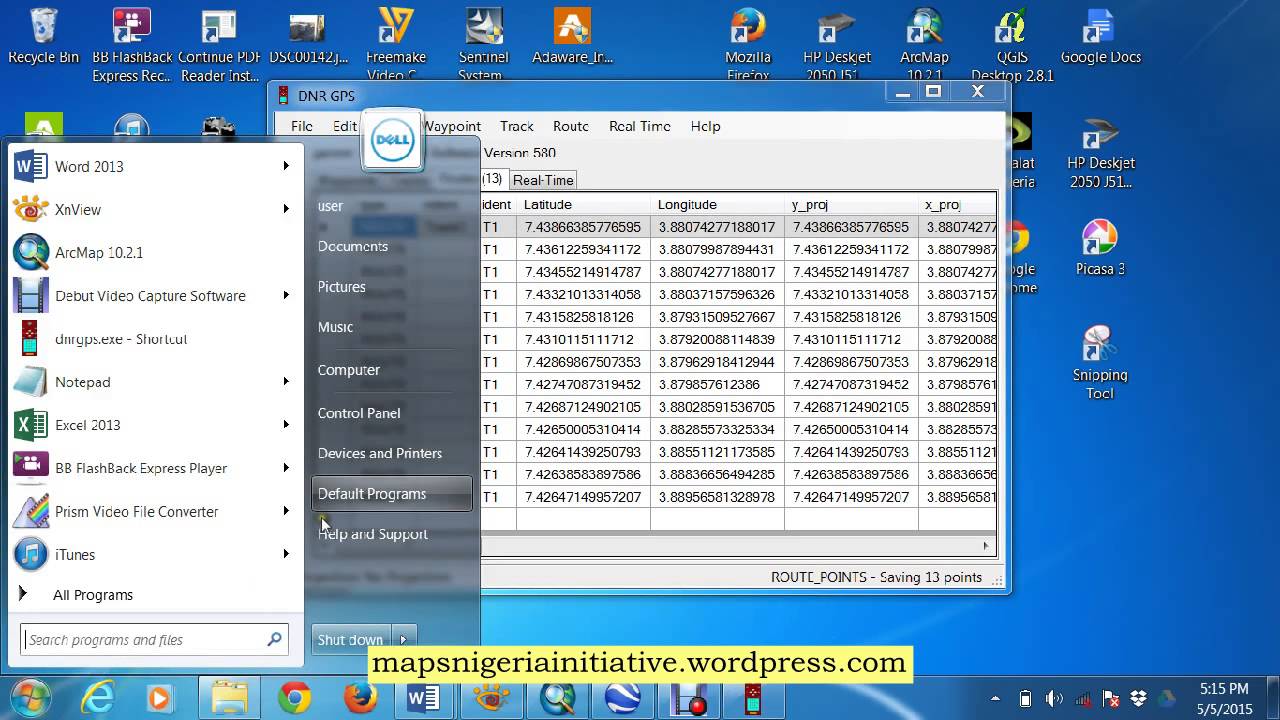
Task: Open Continue PDF Reader Install desktop icon
Action: pyautogui.click(x=219, y=45)
